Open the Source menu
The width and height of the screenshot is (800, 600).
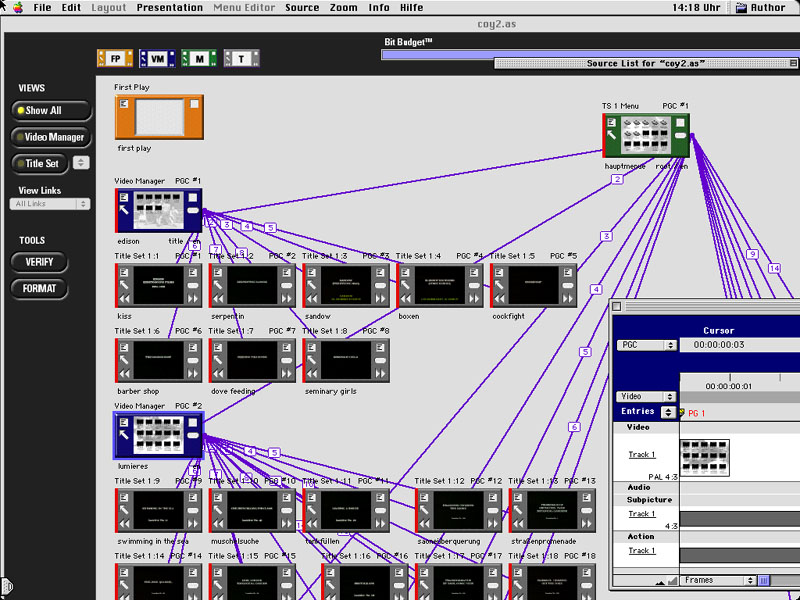(x=302, y=7)
